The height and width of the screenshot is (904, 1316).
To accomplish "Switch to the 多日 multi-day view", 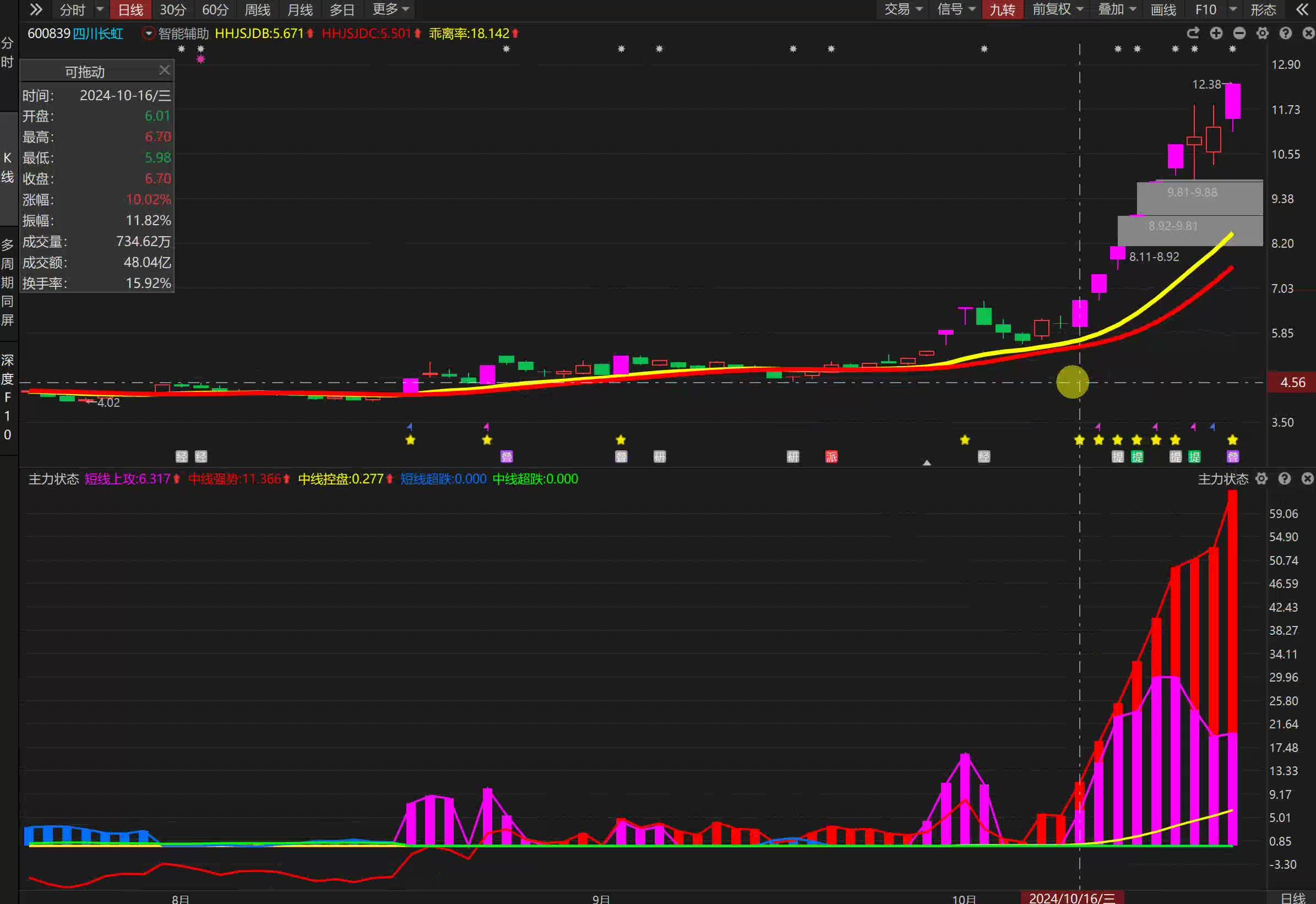I will (342, 9).
